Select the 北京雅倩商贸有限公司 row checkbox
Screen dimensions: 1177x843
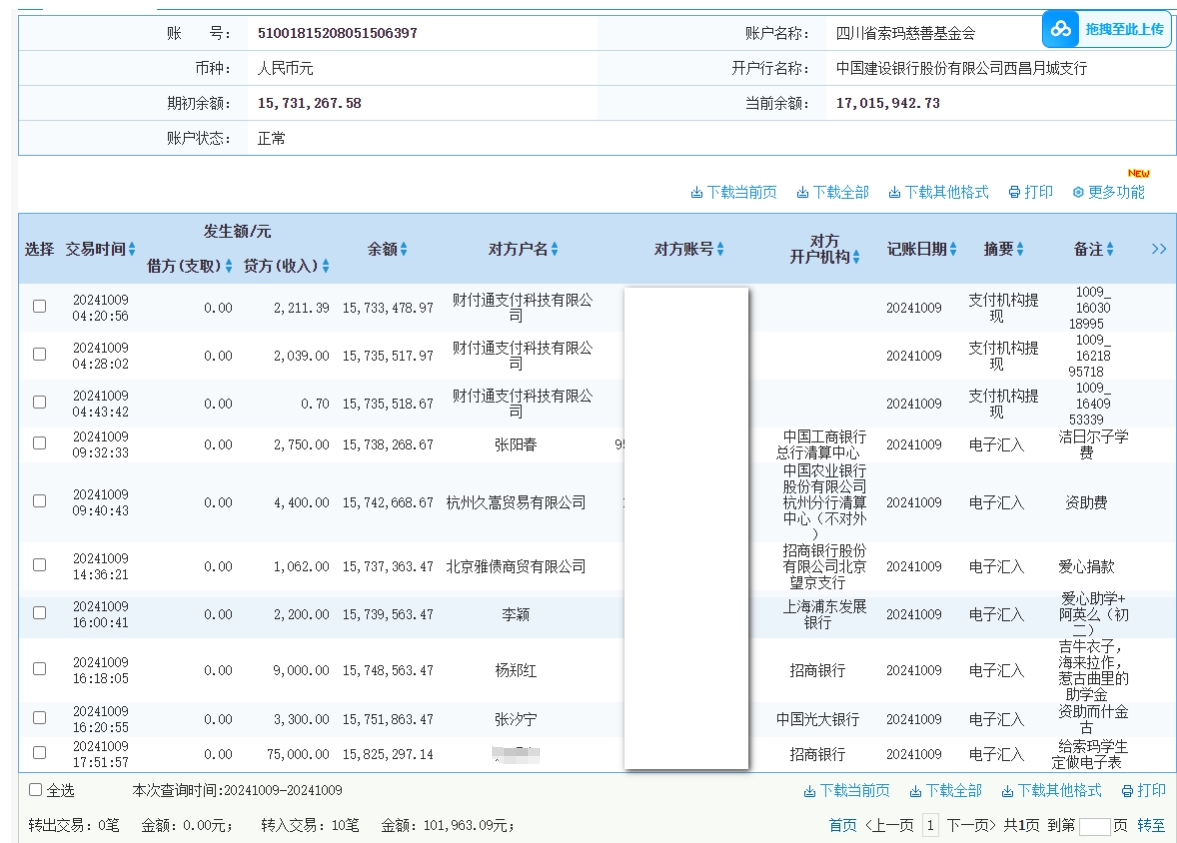coord(40,565)
